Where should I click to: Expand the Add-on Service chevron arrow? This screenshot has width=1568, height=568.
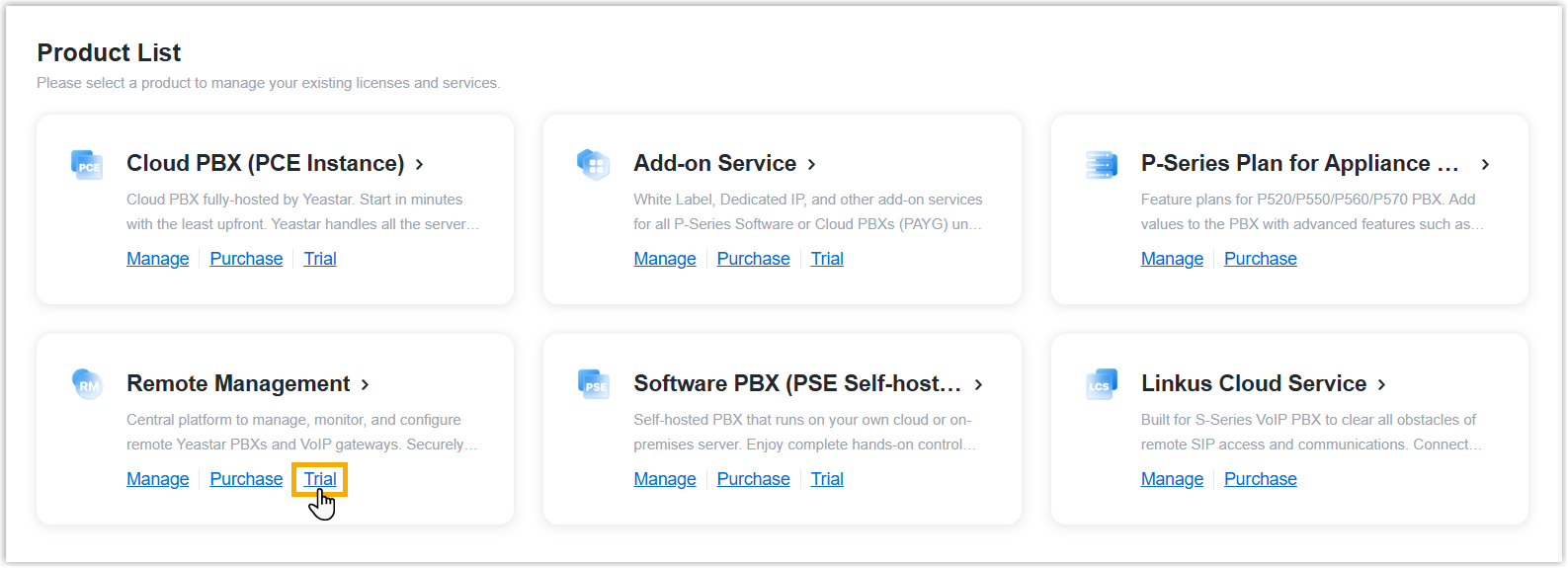click(x=812, y=165)
